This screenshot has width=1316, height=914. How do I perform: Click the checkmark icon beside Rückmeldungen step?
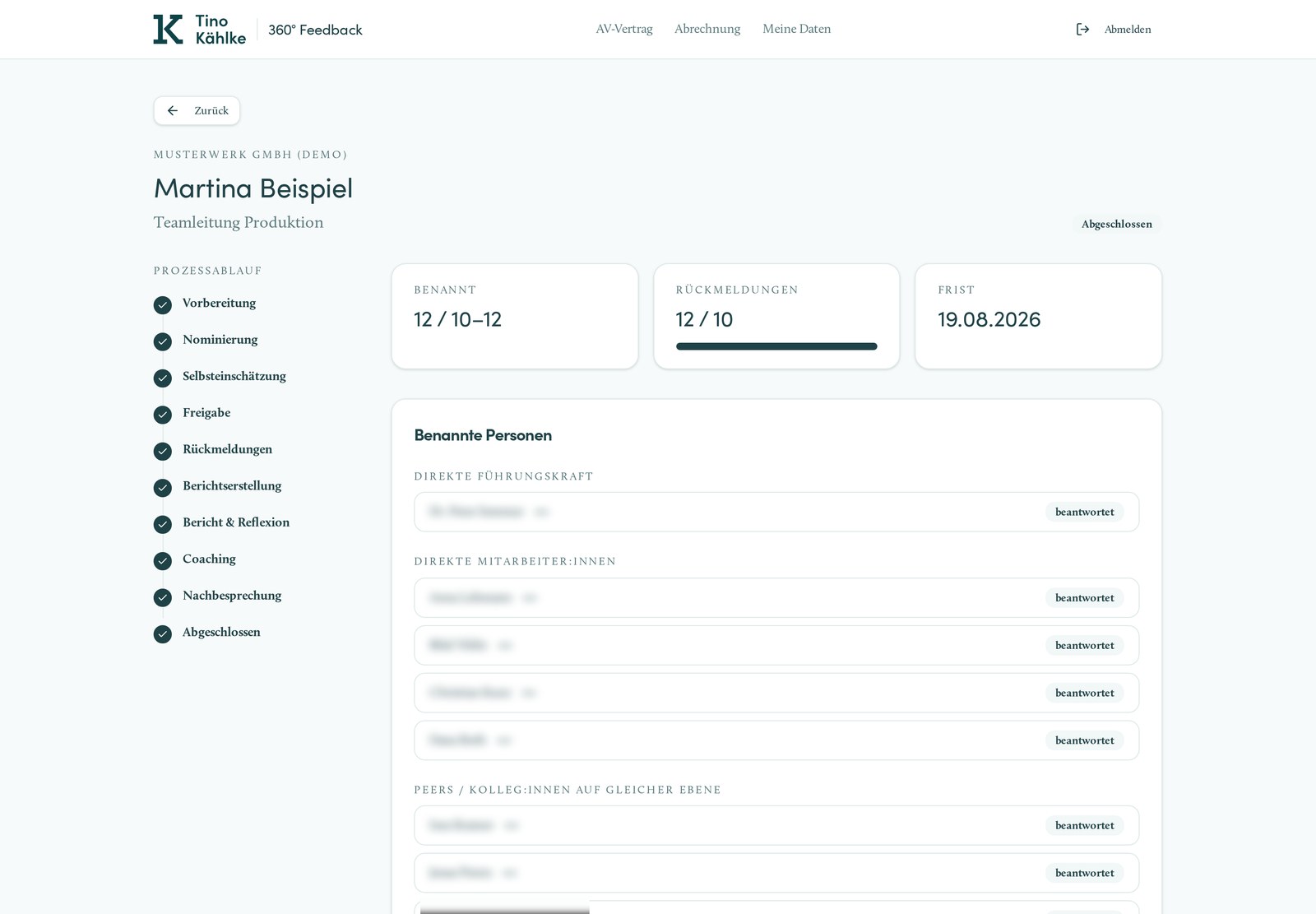pos(163,451)
